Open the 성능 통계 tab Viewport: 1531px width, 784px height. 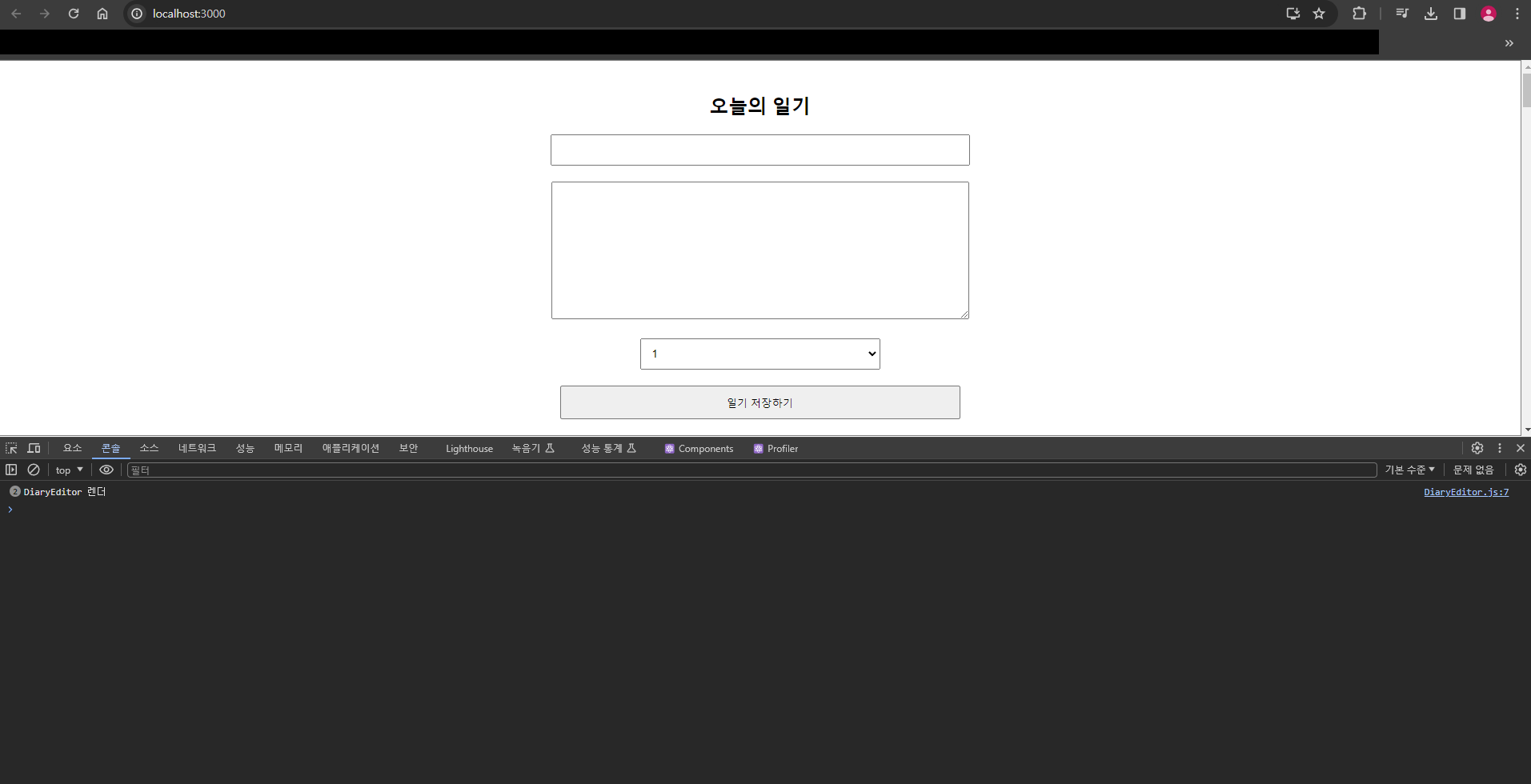click(x=608, y=448)
